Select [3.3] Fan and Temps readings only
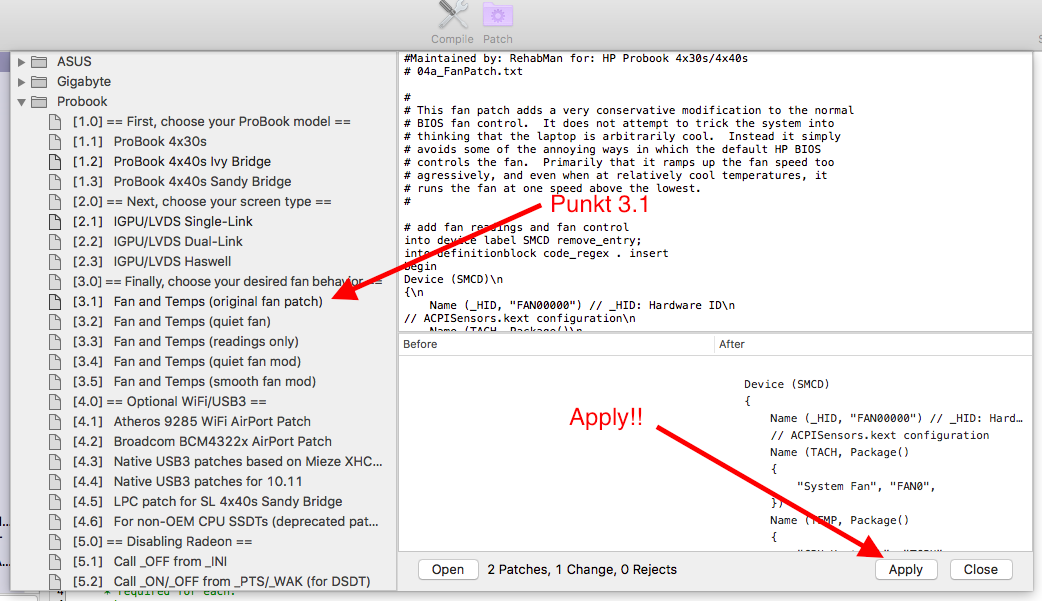This screenshot has height=601, width=1042. click(185, 341)
